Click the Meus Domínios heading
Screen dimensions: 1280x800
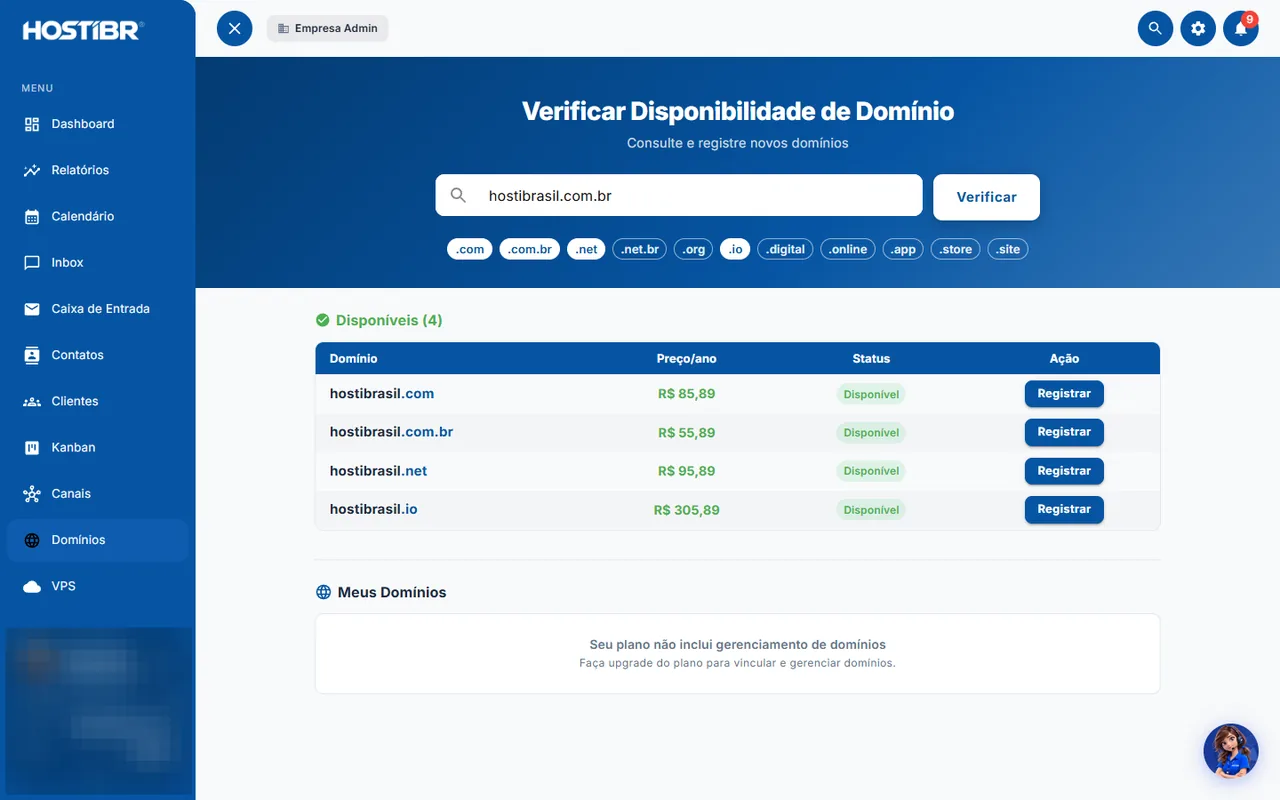(392, 592)
